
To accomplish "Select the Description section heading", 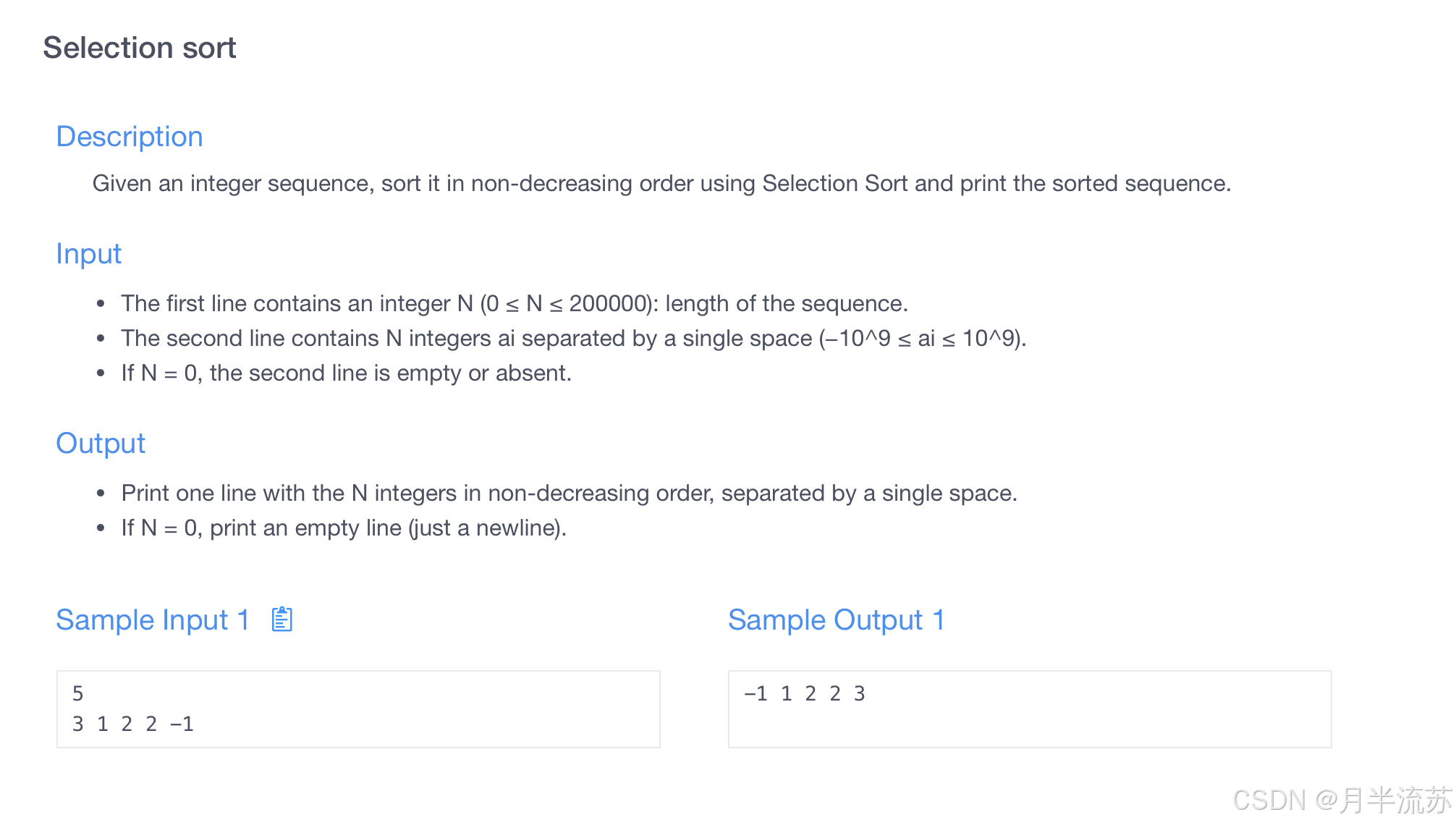I will tap(130, 137).
